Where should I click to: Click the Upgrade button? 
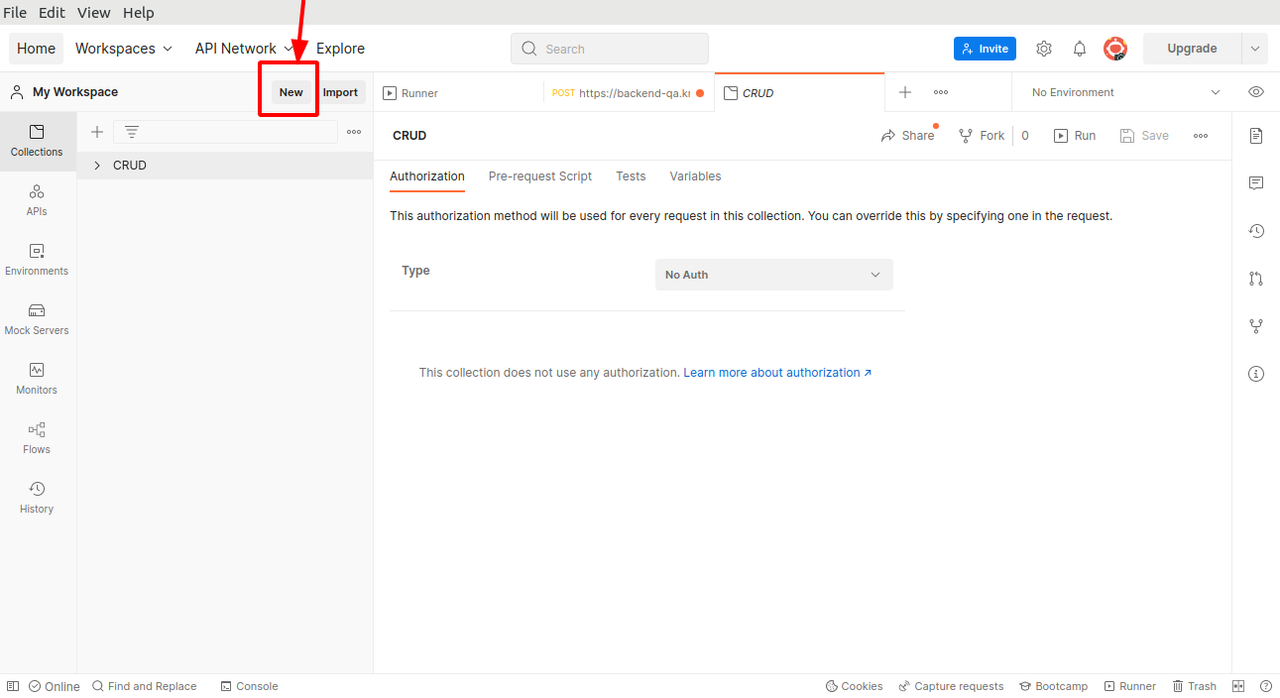[1192, 48]
